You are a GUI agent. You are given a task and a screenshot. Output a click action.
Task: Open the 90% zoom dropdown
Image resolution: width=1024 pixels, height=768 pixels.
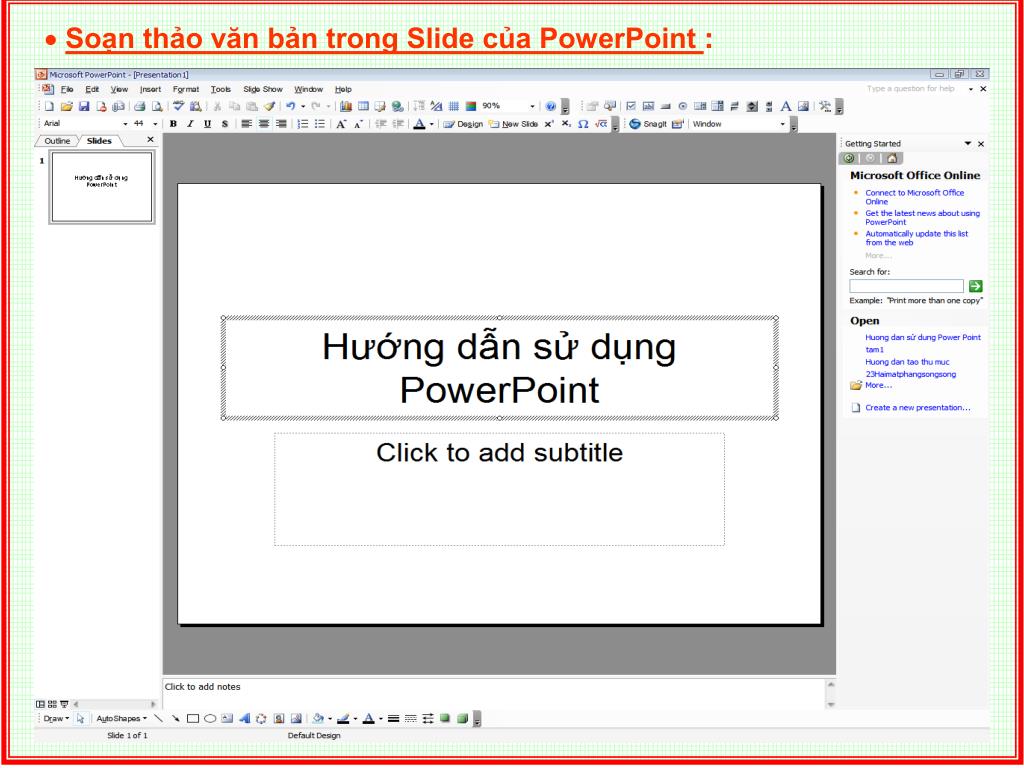coord(532,106)
